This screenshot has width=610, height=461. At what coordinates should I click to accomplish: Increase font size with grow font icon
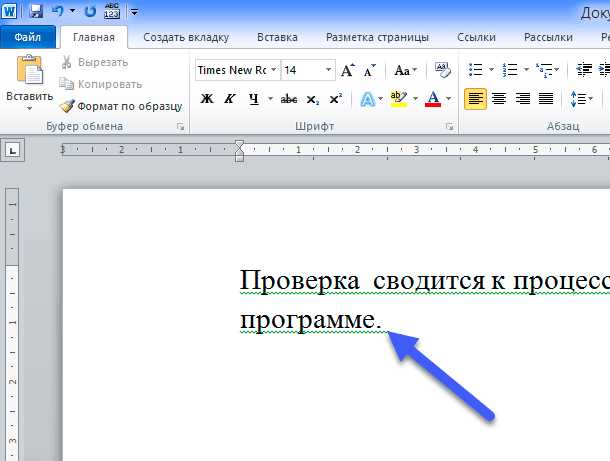347,71
